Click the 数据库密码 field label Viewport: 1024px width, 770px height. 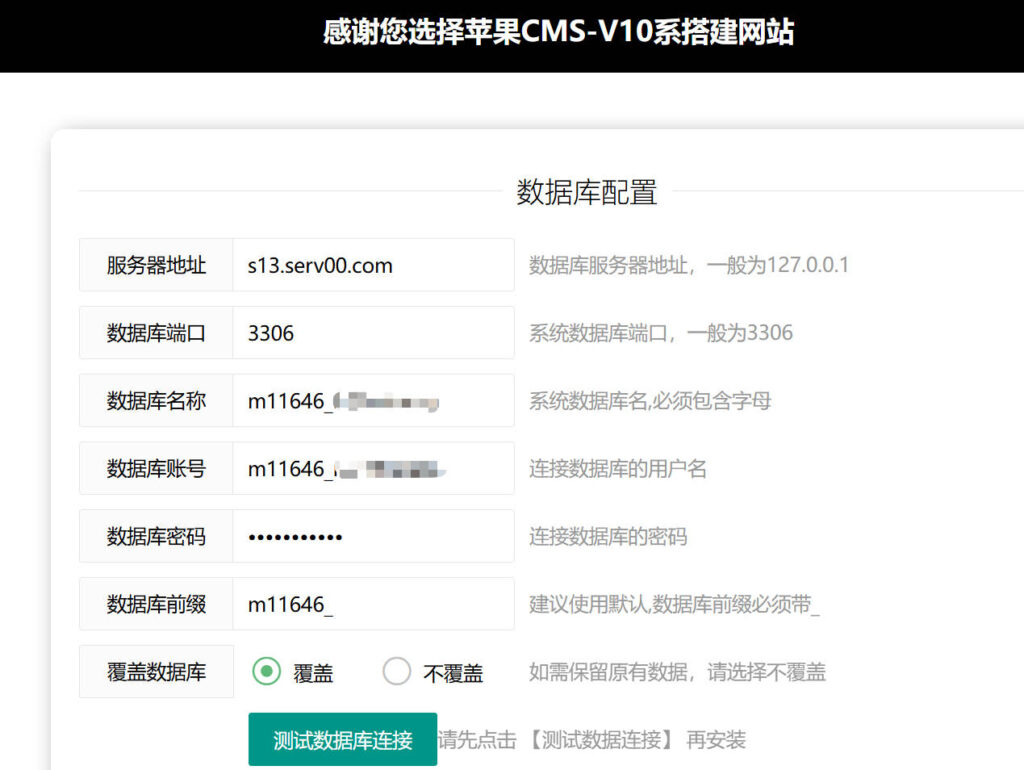(156, 537)
